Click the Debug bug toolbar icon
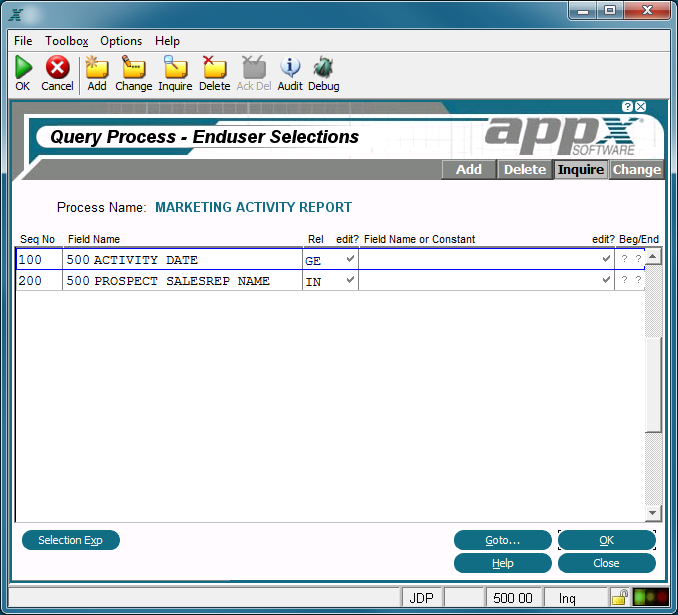The image size is (678, 615). coord(323,67)
